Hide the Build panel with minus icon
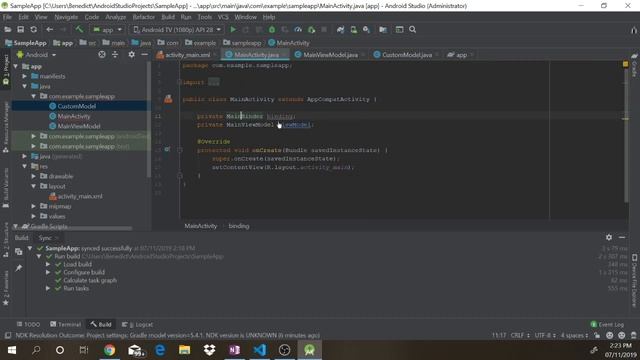 click(622, 237)
